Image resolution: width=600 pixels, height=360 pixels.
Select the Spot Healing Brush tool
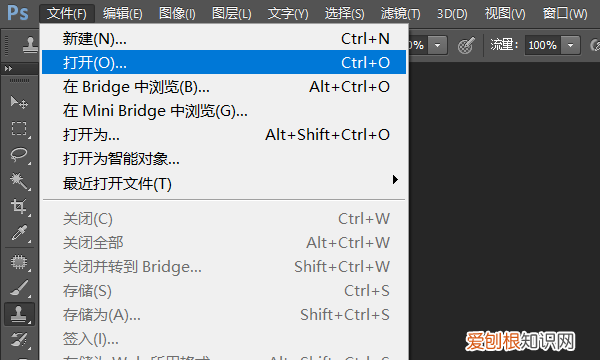click(19, 262)
